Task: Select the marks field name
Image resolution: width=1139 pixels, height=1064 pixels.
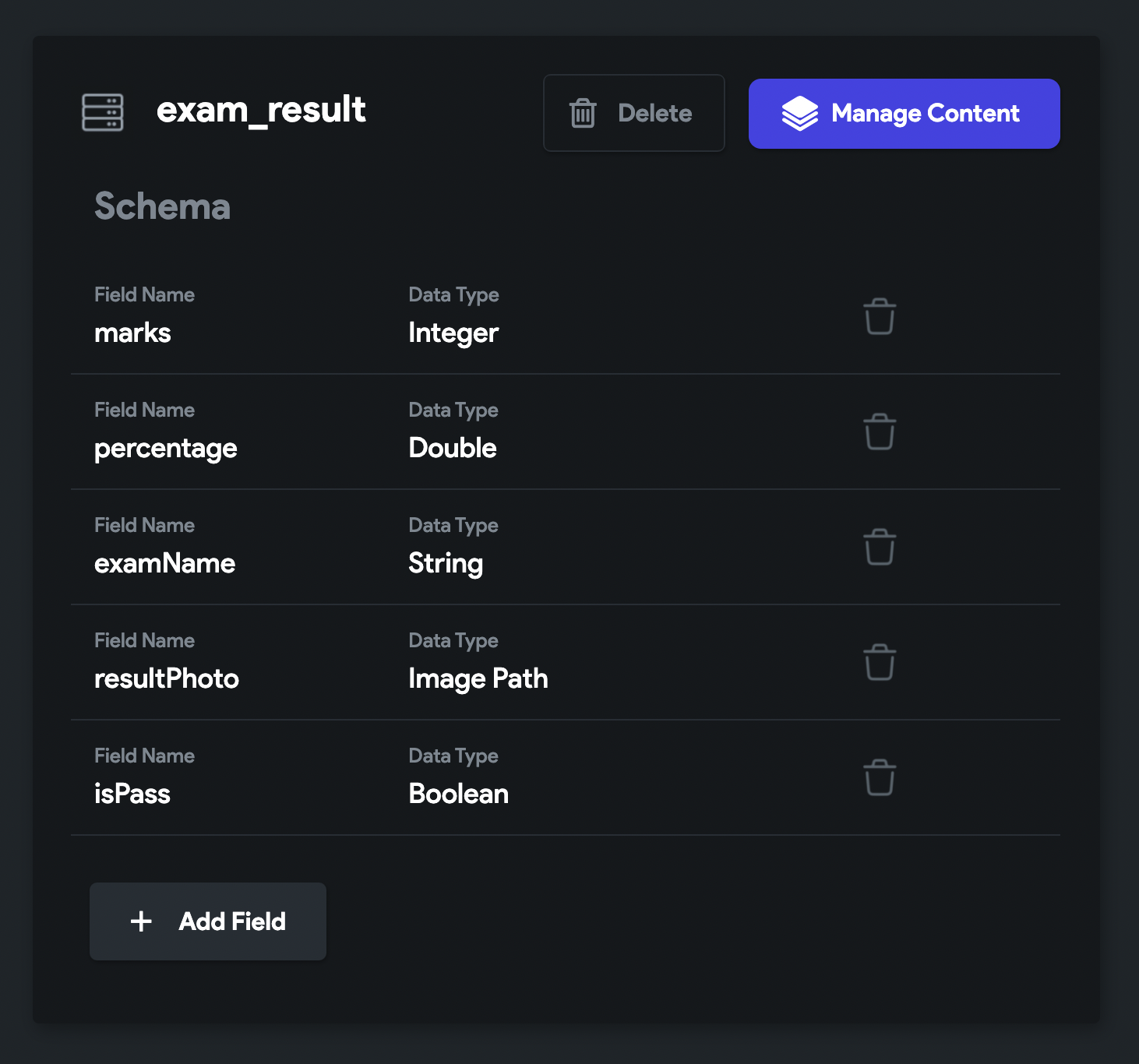Action: [132, 333]
